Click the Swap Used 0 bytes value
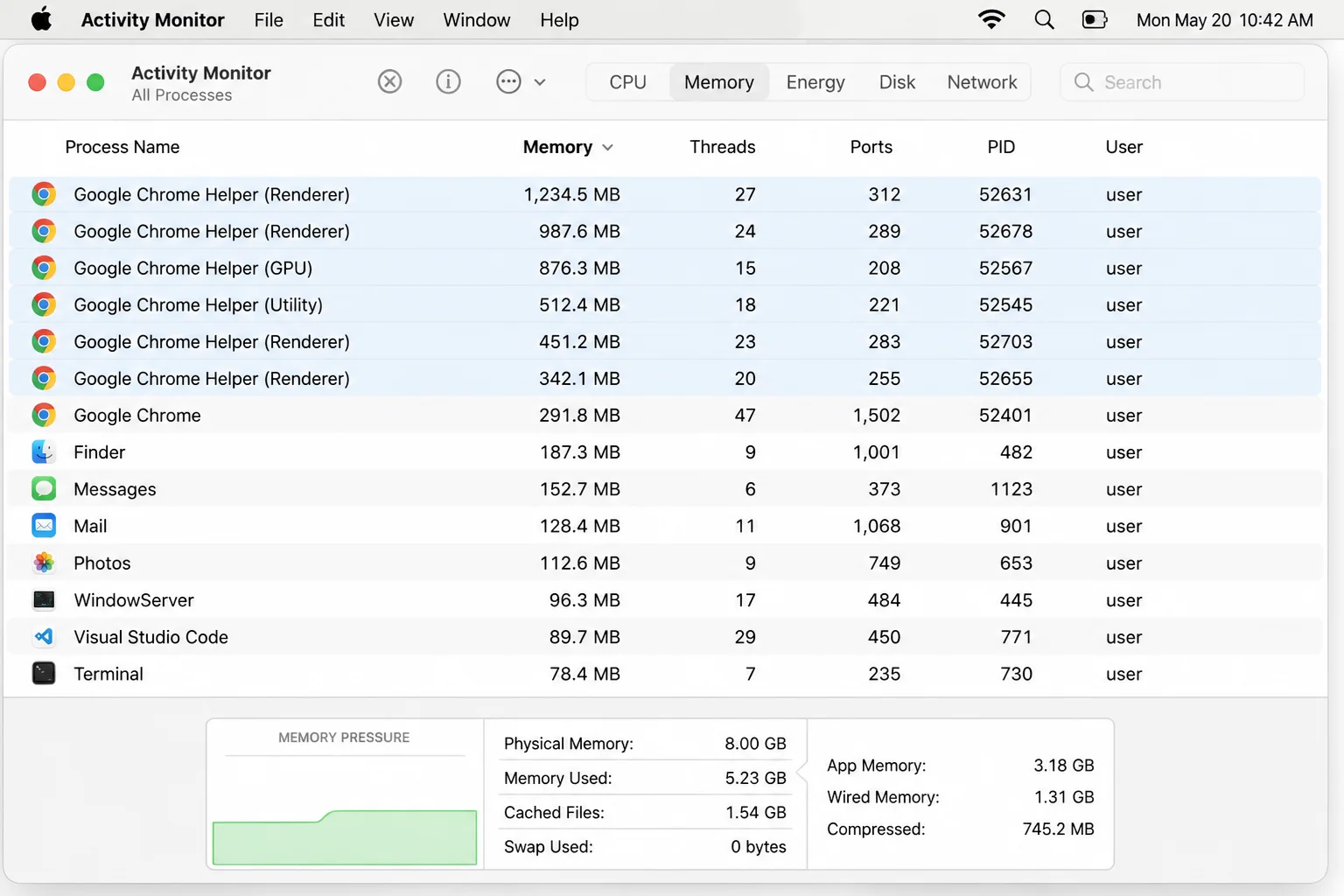This screenshot has height=896, width=1344. [x=759, y=847]
